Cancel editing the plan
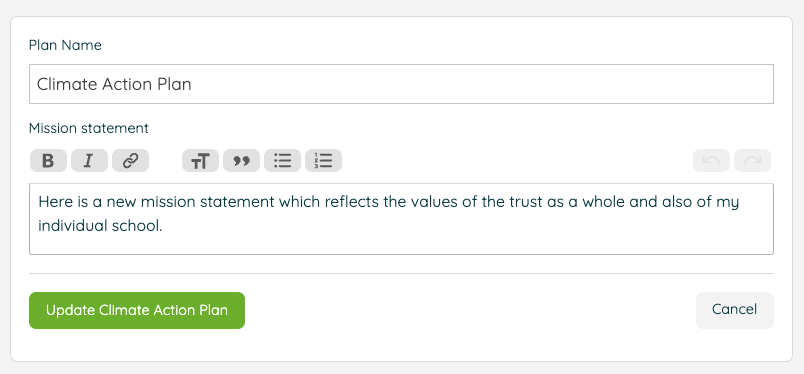Viewport: 804px width, 374px height. click(x=734, y=310)
